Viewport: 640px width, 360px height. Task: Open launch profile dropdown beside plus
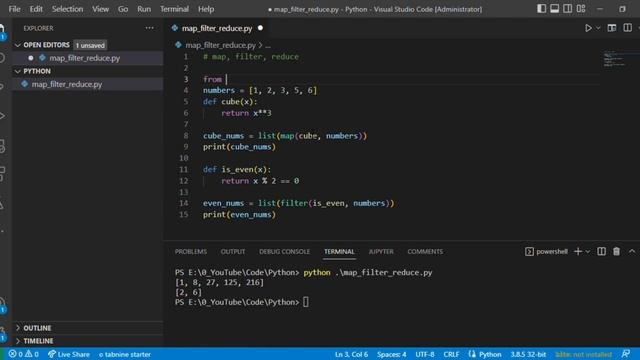coord(588,251)
